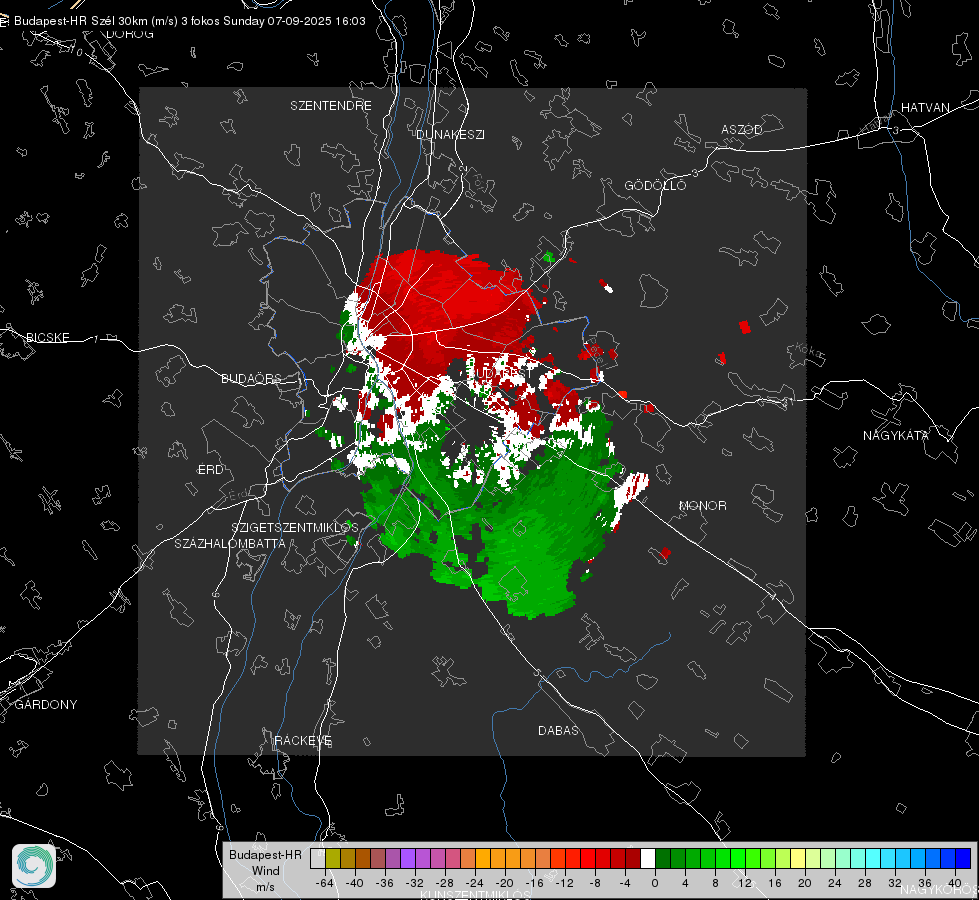979x900 pixels.
Task: Click the -64 legend value
Action: tap(325, 883)
